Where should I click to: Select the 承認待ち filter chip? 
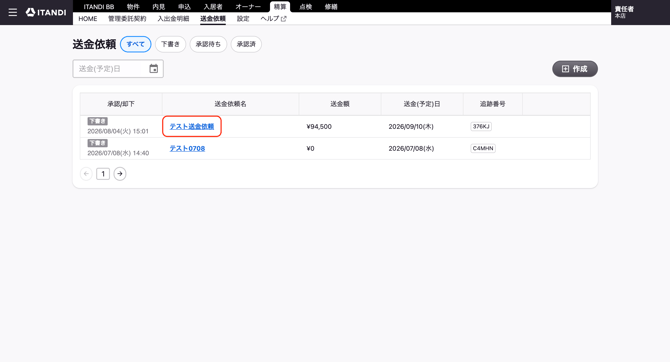[208, 44]
